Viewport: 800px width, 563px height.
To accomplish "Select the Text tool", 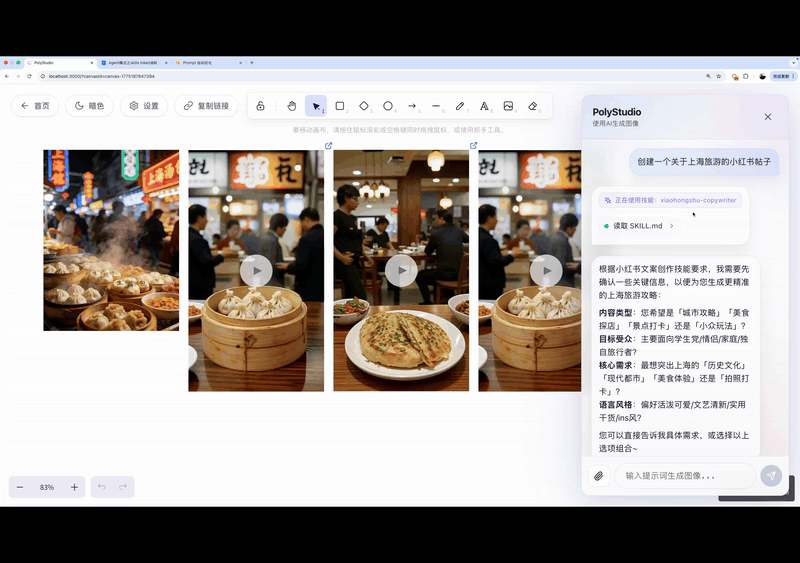I will pos(484,106).
